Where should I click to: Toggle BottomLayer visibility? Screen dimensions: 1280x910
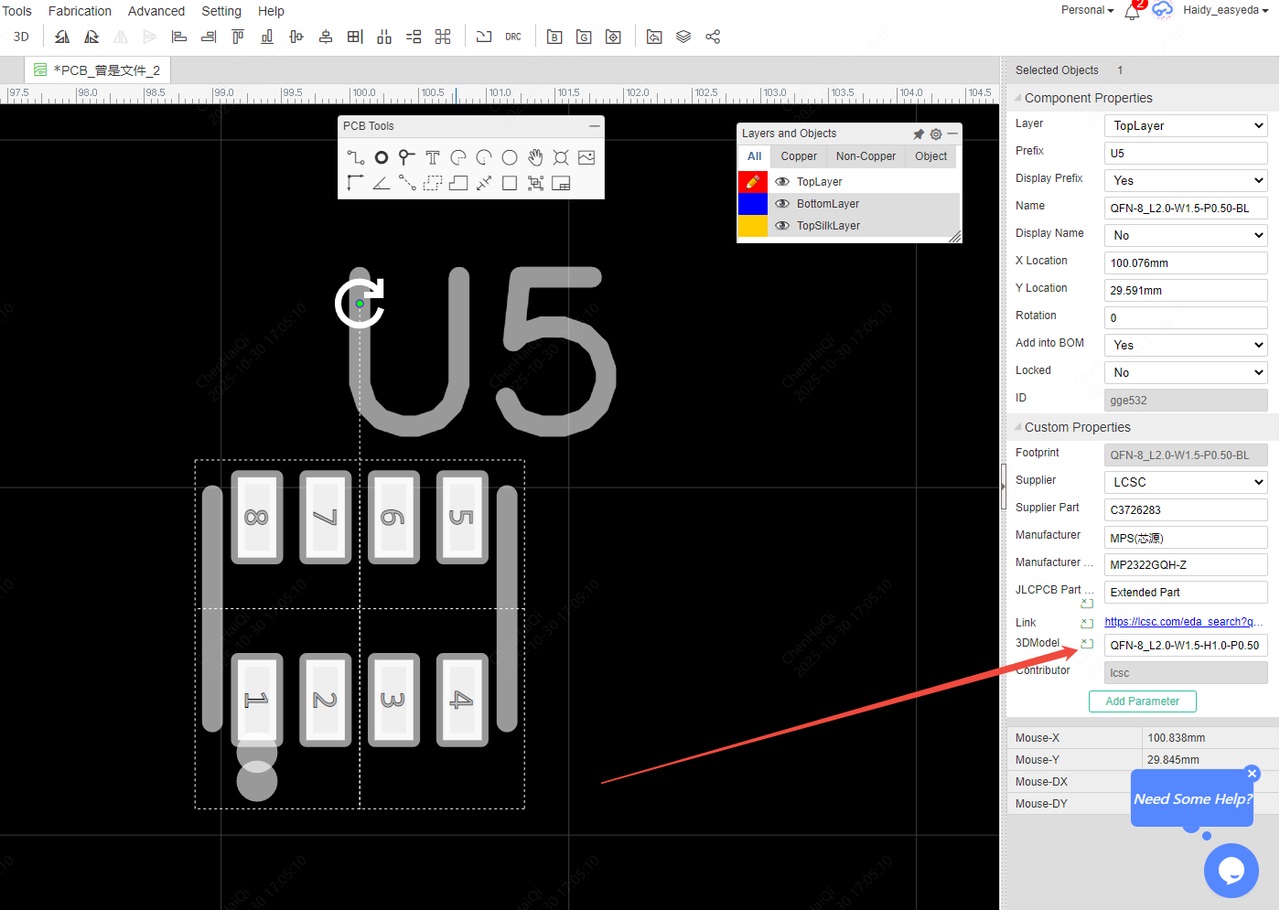pyautogui.click(x=782, y=204)
